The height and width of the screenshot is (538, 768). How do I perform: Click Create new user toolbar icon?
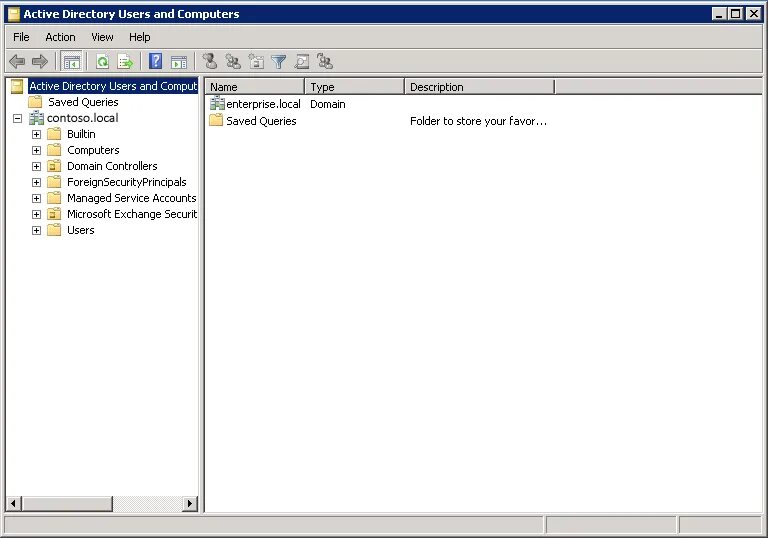[x=210, y=61]
